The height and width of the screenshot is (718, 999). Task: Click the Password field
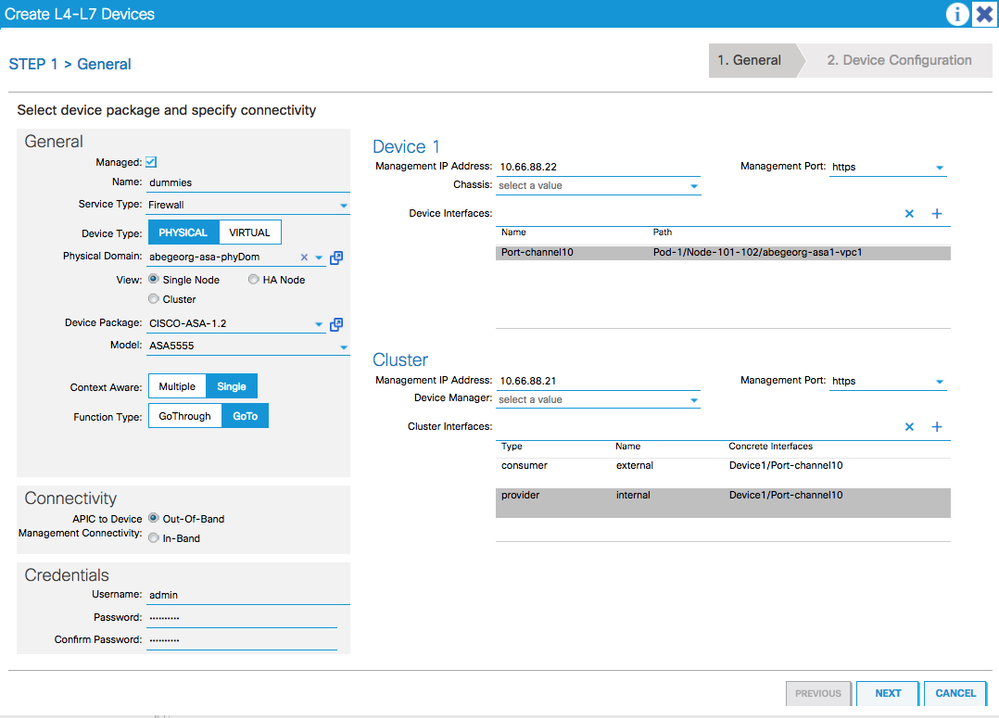pyautogui.click(x=242, y=618)
